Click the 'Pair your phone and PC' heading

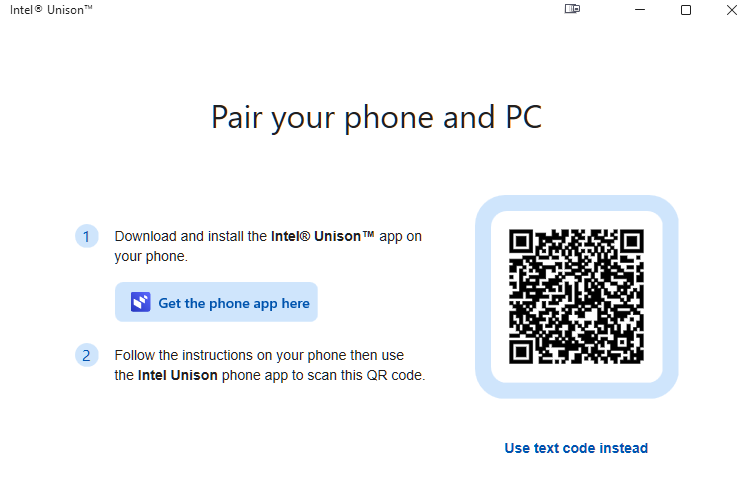pyautogui.click(x=377, y=118)
